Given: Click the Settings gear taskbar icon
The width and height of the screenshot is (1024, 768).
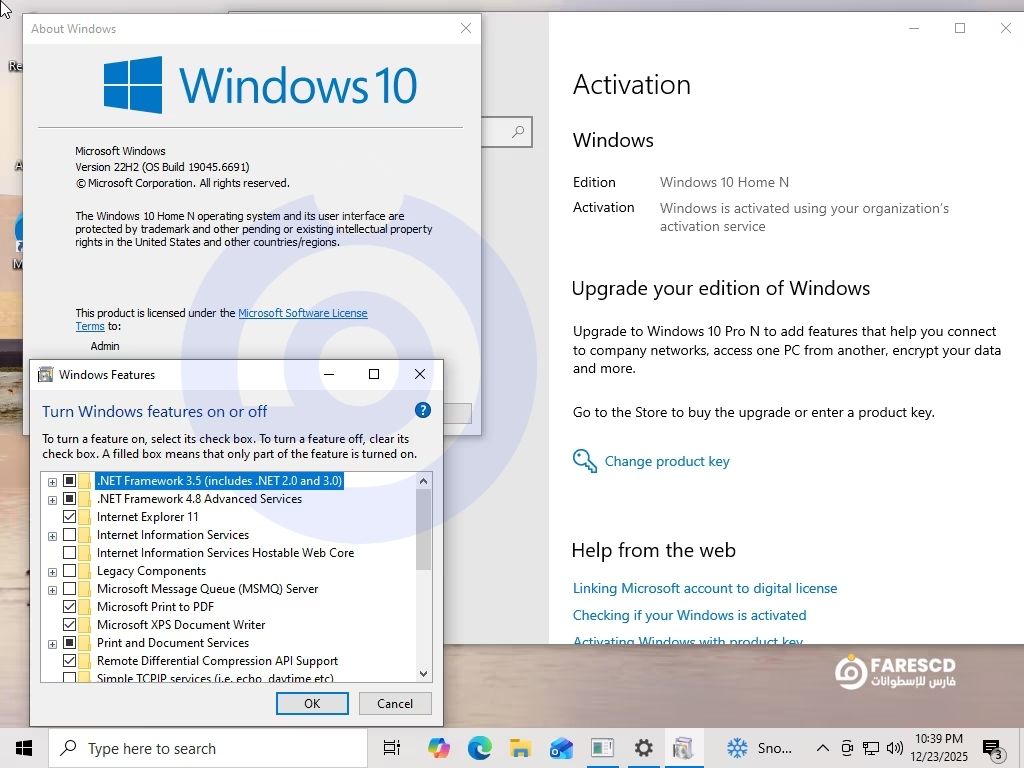Looking at the screenshot, I should click(x=643, y=748).
